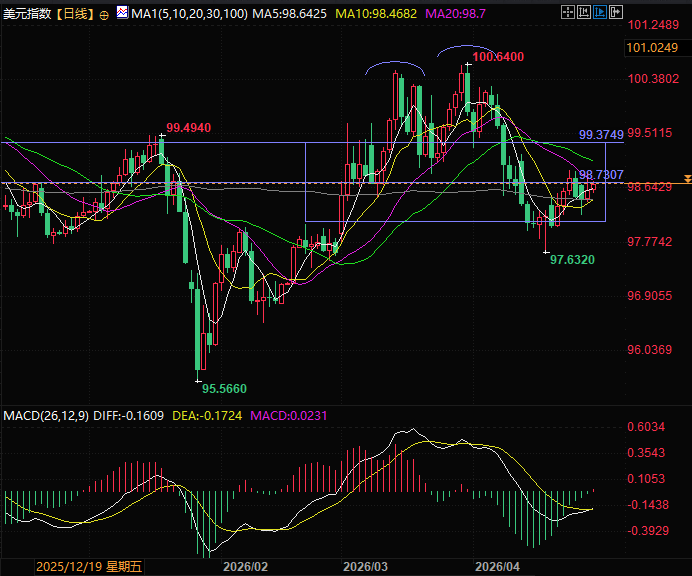The height and width of the screenshot is (576, 692).
Task: Click the MA5:98.6425 value
Action: point(290,14)
